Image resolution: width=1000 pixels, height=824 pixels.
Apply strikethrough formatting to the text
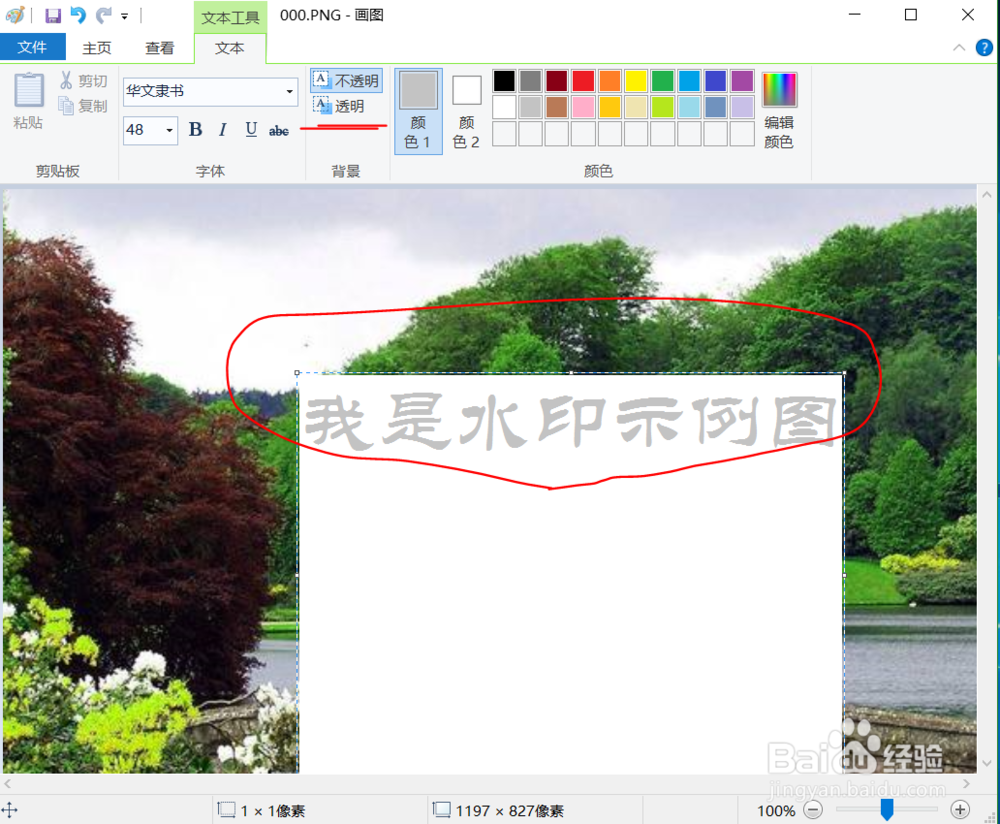pyautogui.click(x=278, y=130)
